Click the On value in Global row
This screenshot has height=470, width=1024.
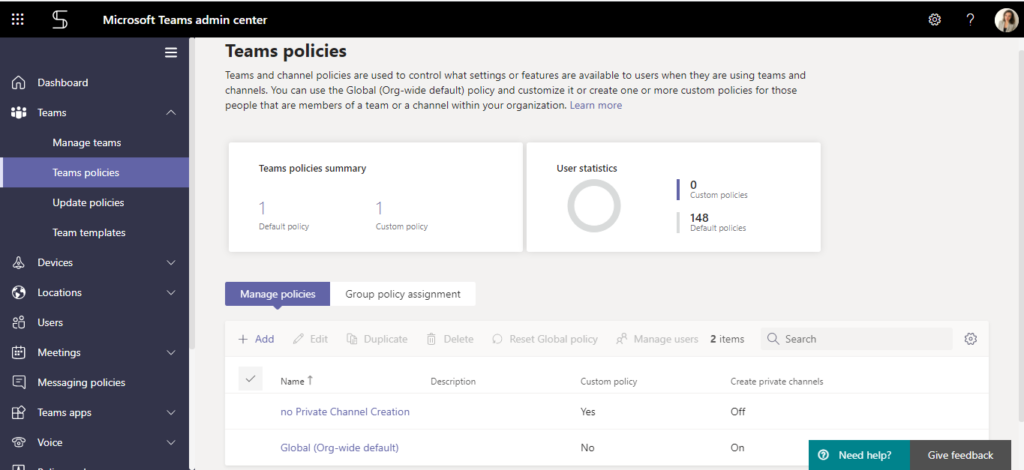[x=737, y=448]
